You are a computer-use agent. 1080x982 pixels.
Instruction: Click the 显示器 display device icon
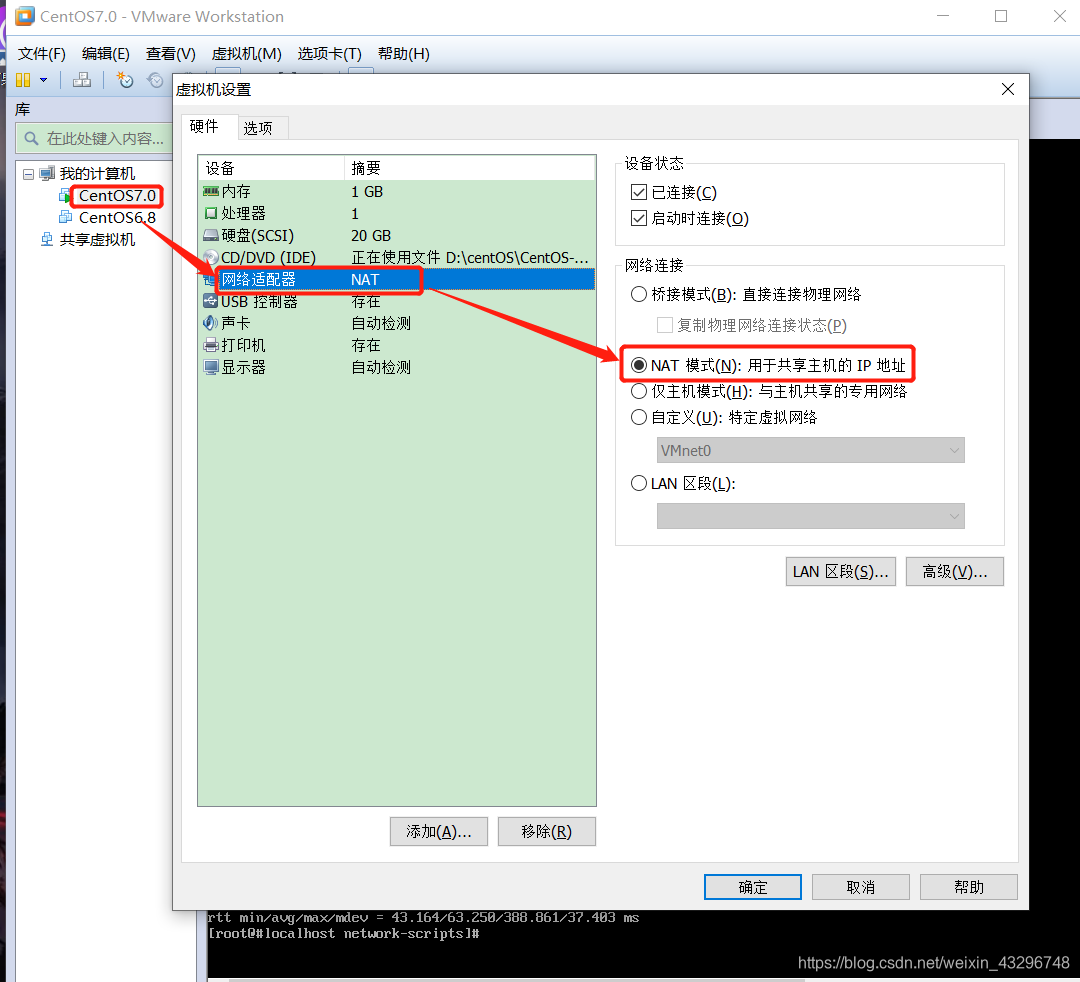[x=211, y=367]
